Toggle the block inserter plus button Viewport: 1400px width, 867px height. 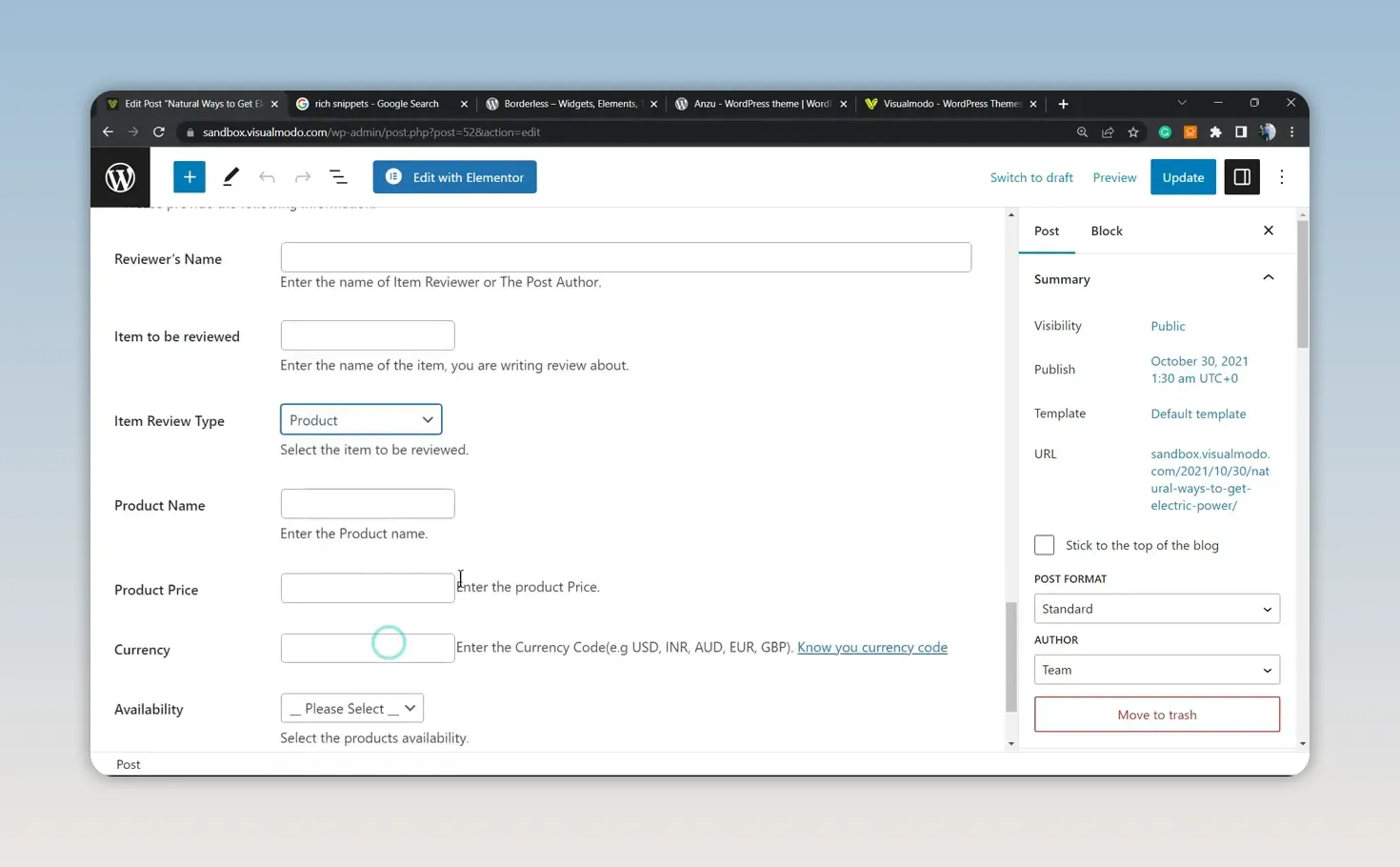[x=190, y=177]
